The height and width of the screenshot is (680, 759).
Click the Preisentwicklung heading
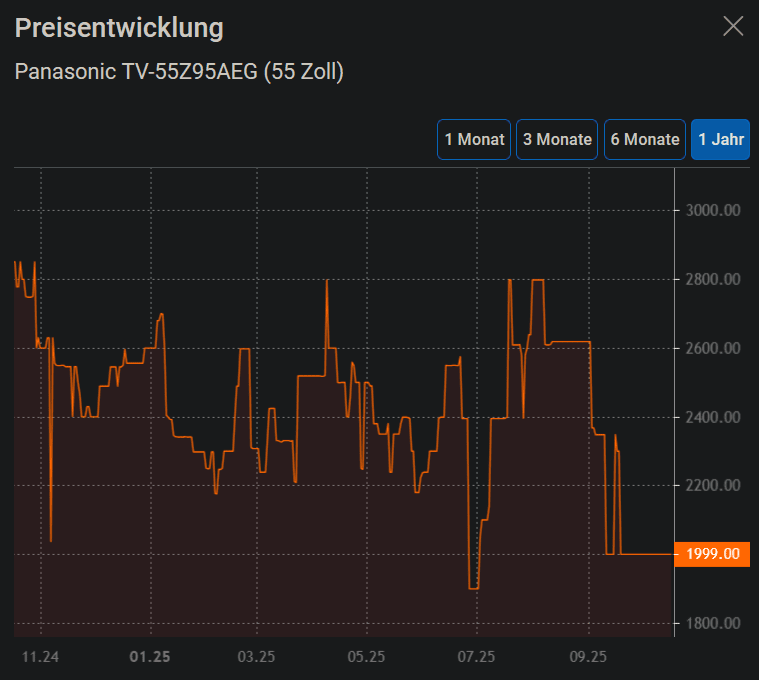coord(119,28)
